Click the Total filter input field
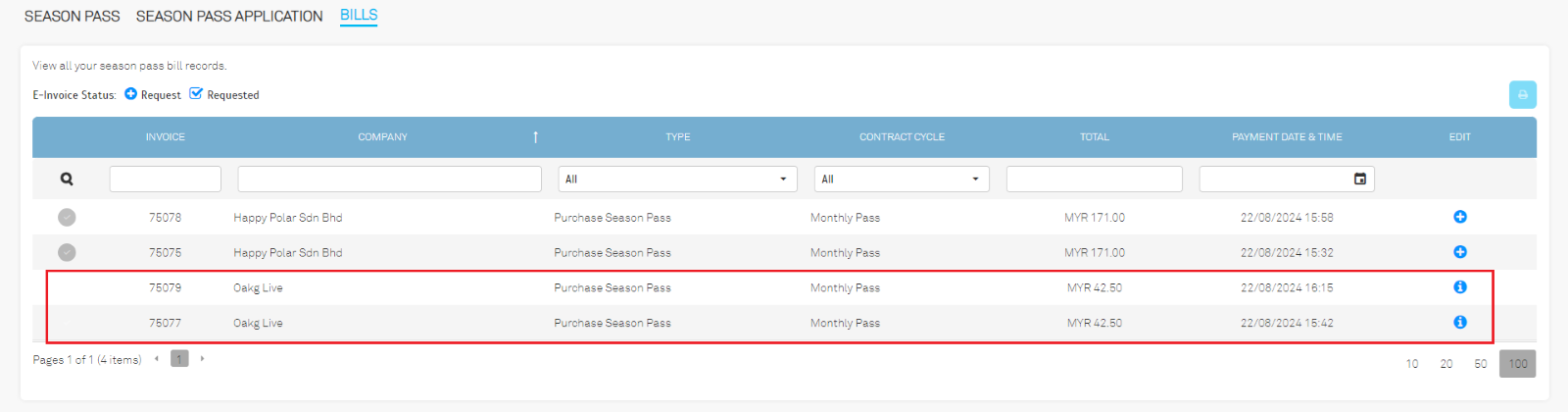 click(1094, 180)
